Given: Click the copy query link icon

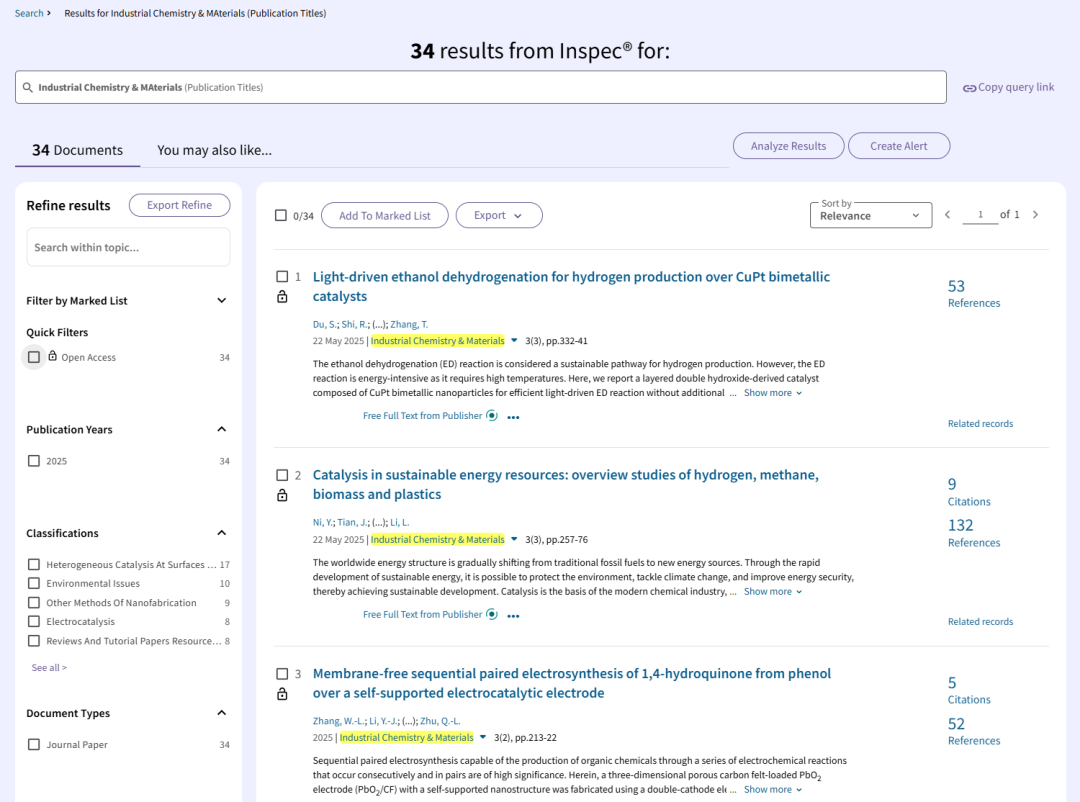Looking at the screenshot, I should (969, 88).
